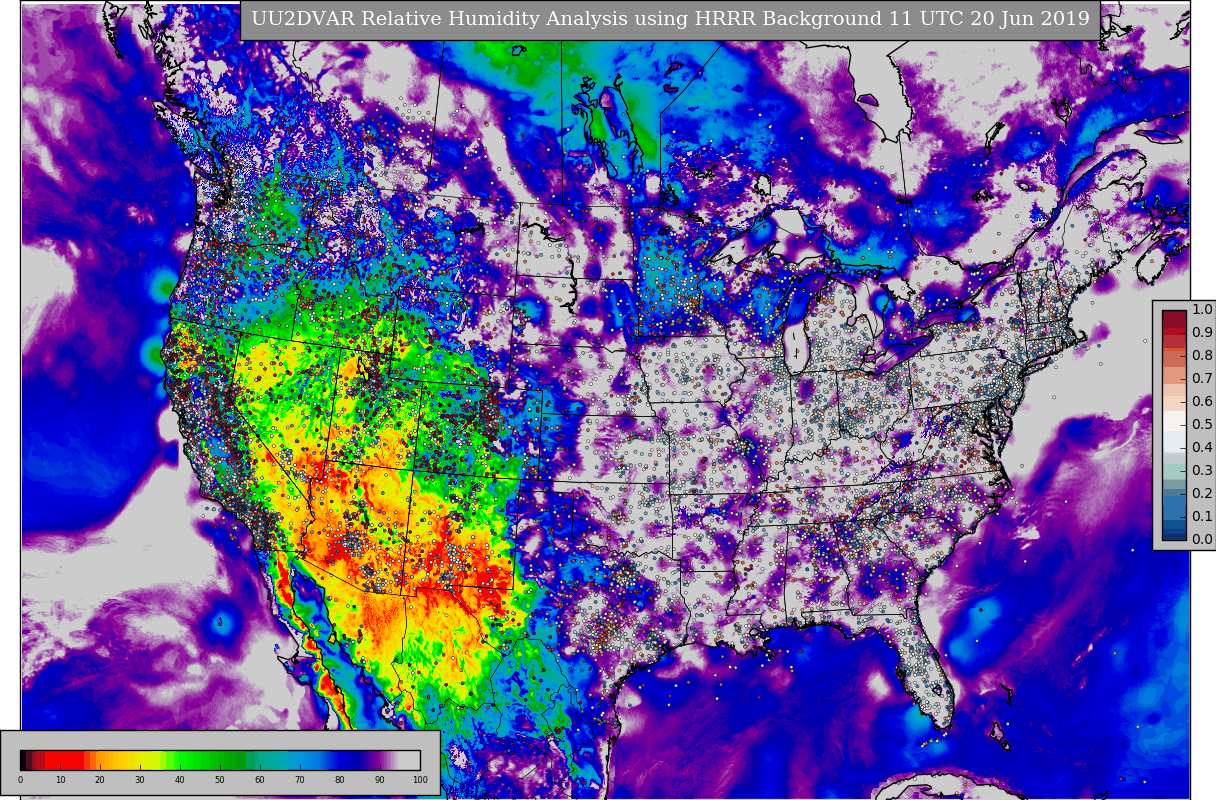The image size is (1216, 800).
Task: Click the 30 tick label on humidity colorbar
Action: pos(140,780)
